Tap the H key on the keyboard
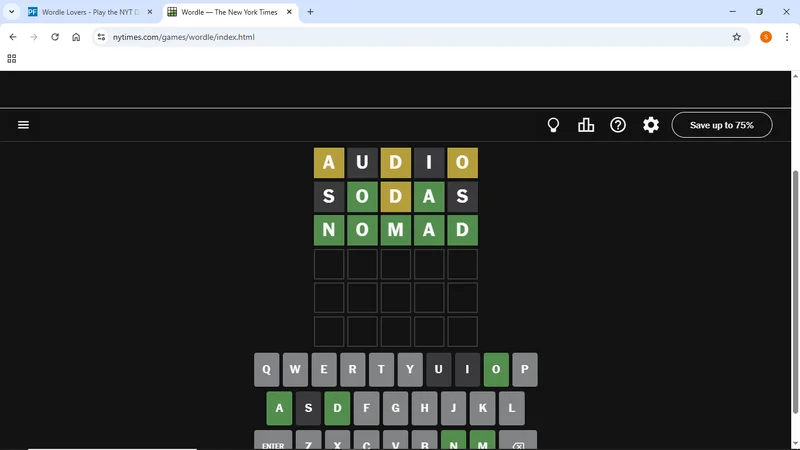Screen dimensions: 800x450 [x=424, y=408]
